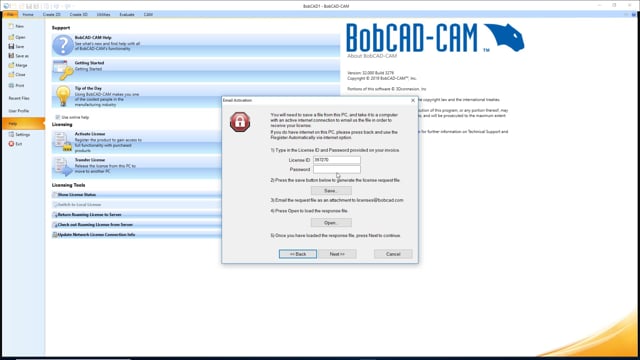Screen dimensions: 640x360
Task: Select Recent Files in the sidebar
Action: click(19, 98)
